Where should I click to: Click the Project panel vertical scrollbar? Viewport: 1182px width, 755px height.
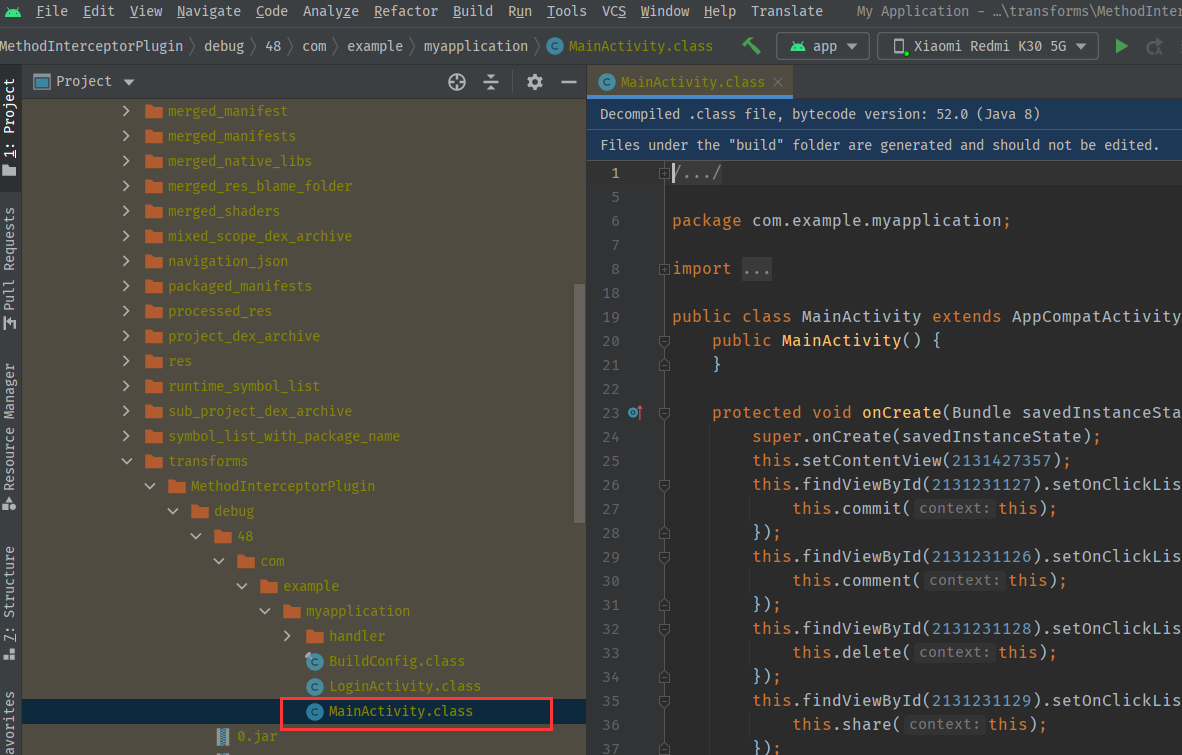click(580, 403)
